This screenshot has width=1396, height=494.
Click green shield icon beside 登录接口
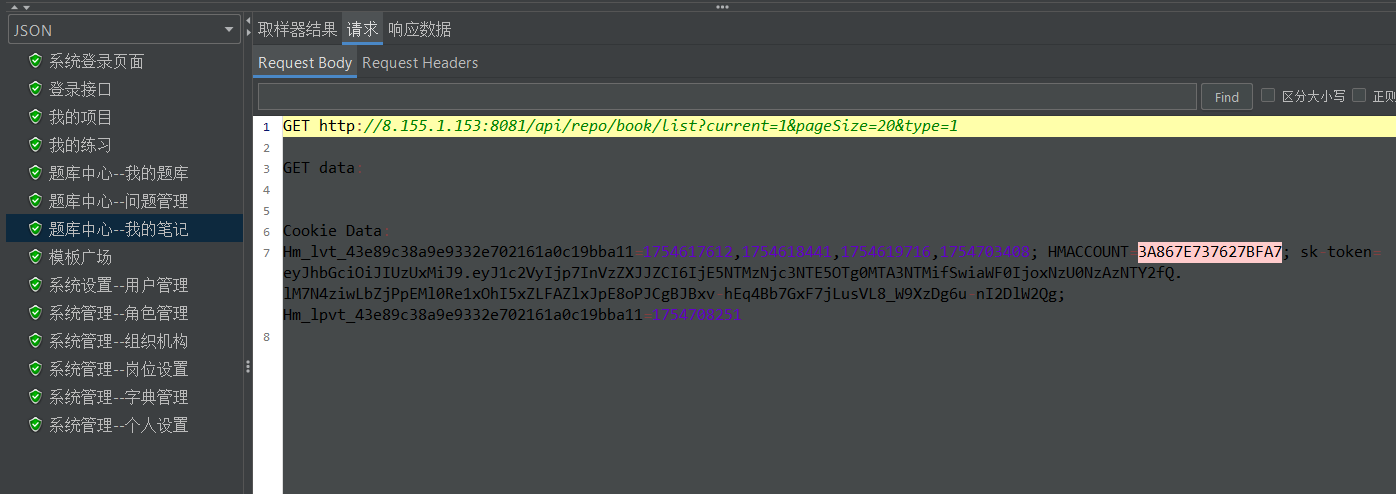point(35,89)
